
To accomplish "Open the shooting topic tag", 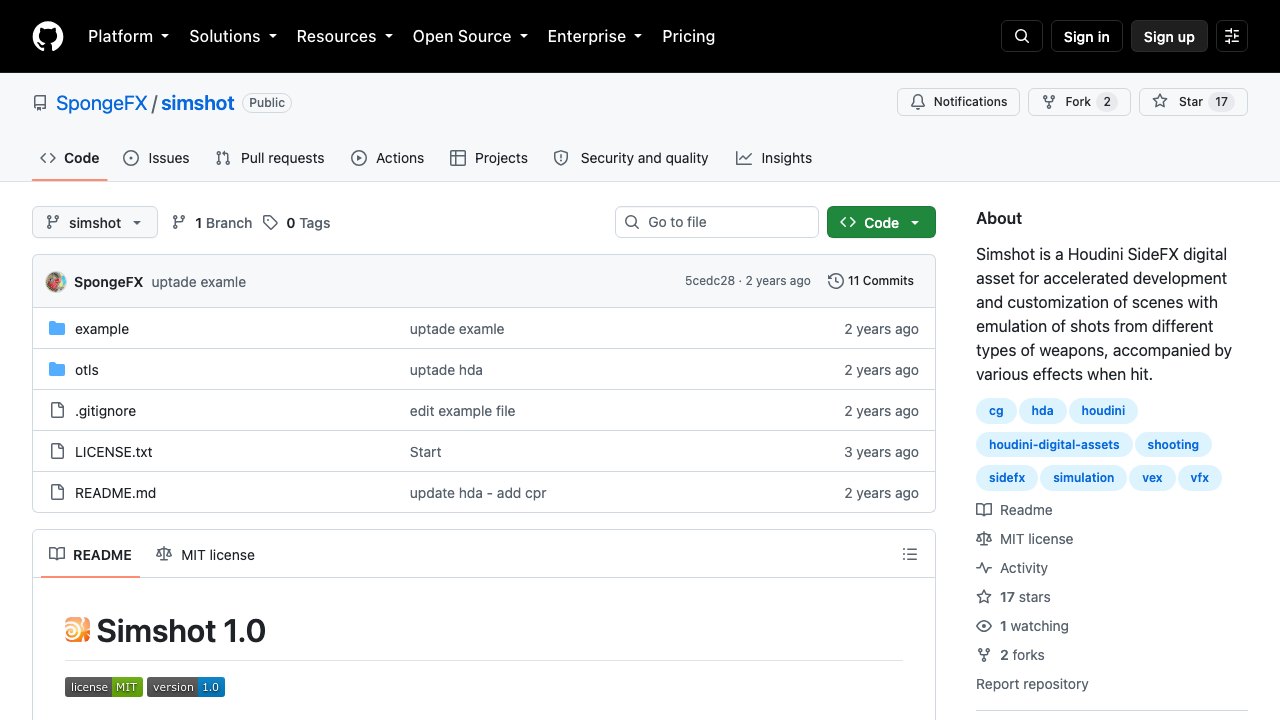I will (1173, 445).
